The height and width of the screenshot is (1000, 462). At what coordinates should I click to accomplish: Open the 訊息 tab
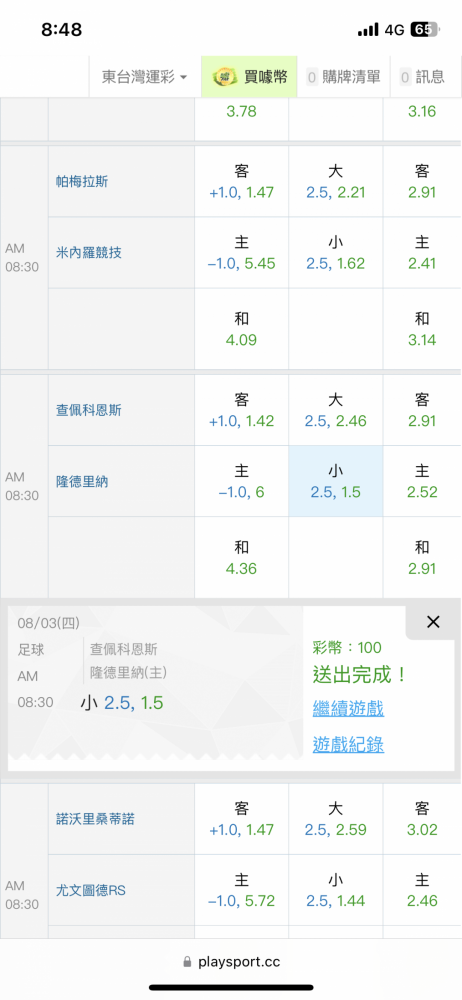pos(422,77)
